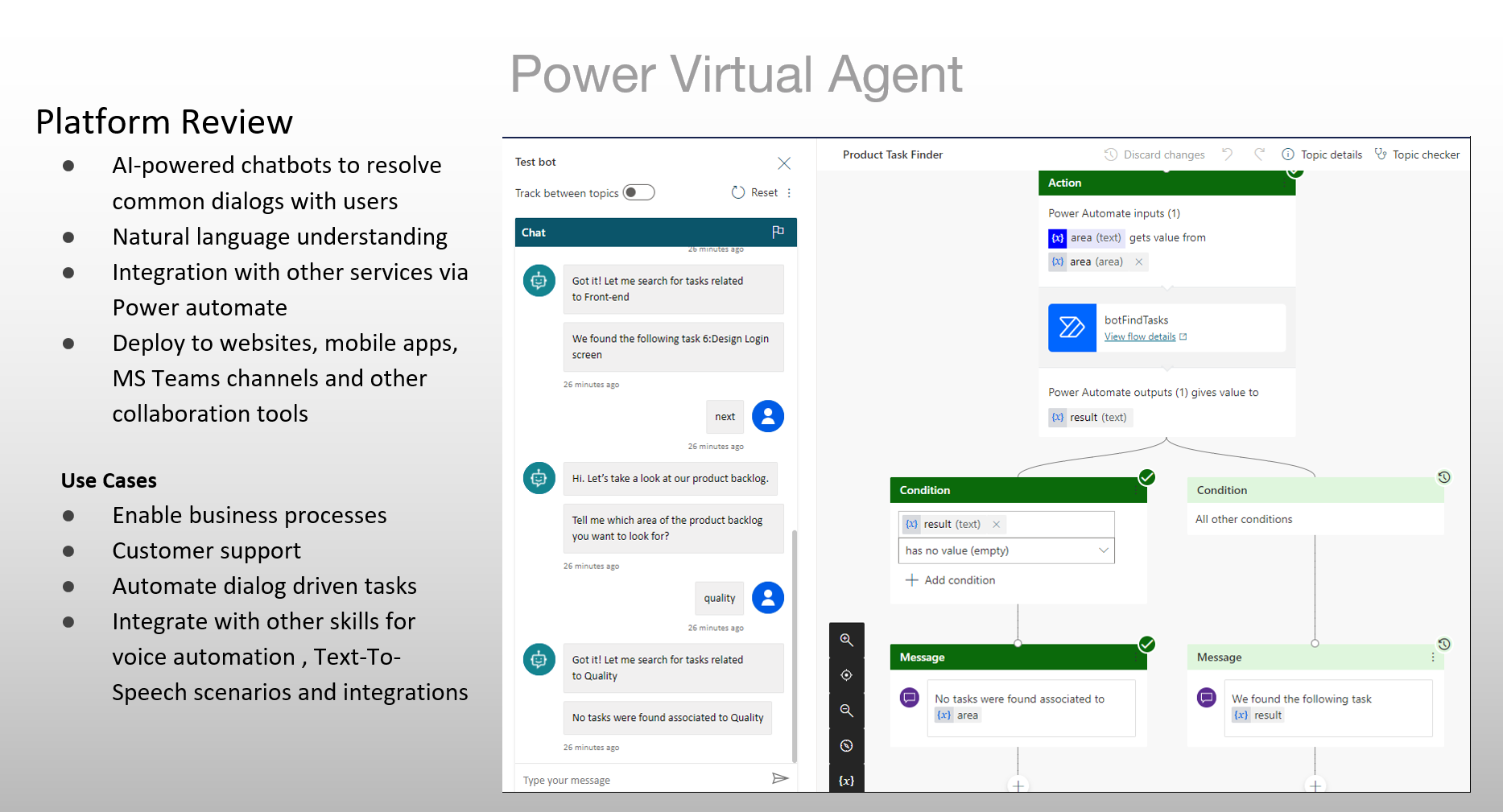This screenshot has width=1503, height=812.
Task: Select the 'All other conditions' Condition header
Action: click(x=1315, y=490)
